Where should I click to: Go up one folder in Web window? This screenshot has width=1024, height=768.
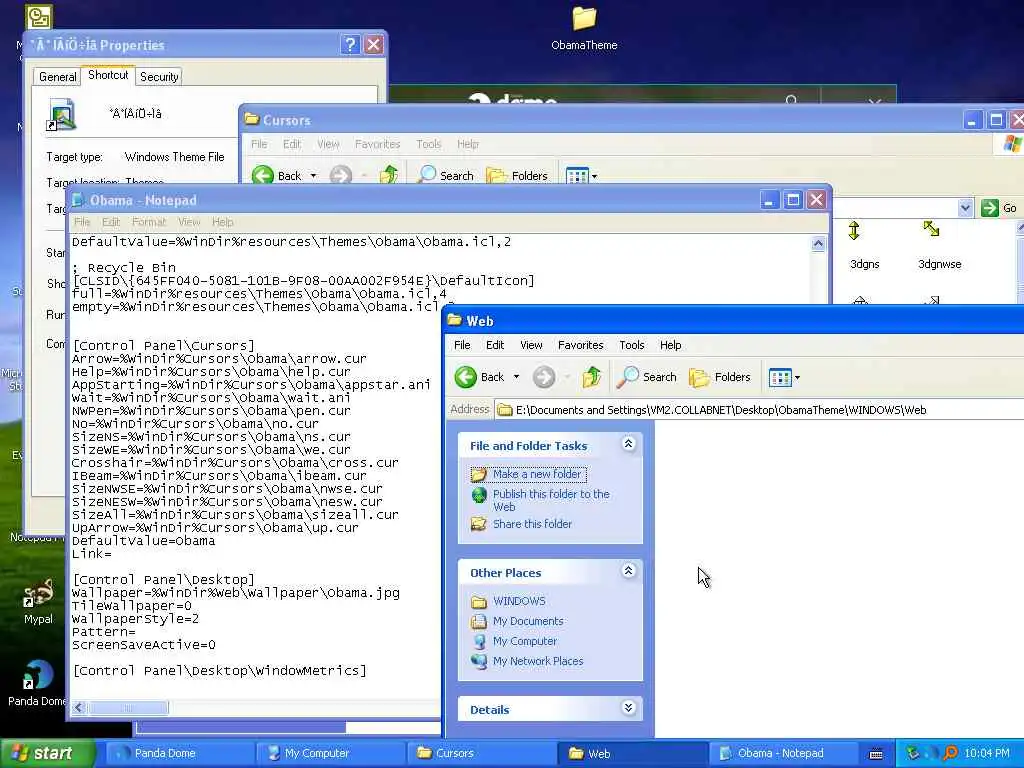point(592,377)
